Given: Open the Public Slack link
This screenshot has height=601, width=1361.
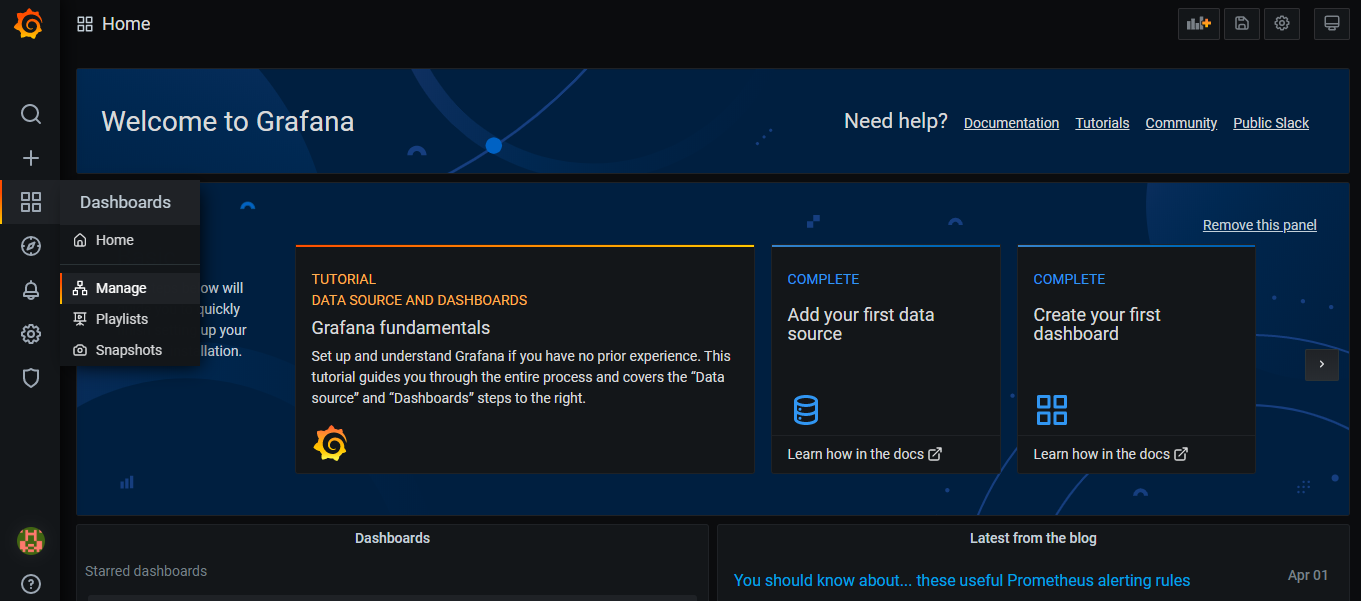Looking at the screenshot, I should (x=1271, y=123).
